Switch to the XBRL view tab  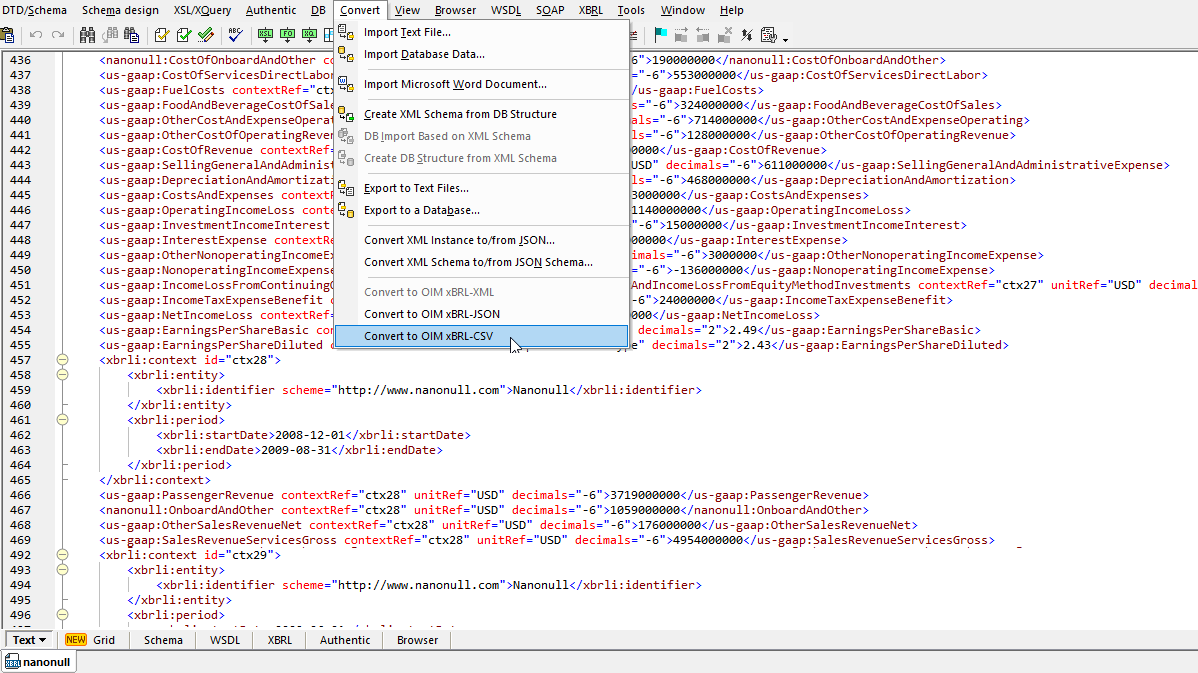click(279, 640)
